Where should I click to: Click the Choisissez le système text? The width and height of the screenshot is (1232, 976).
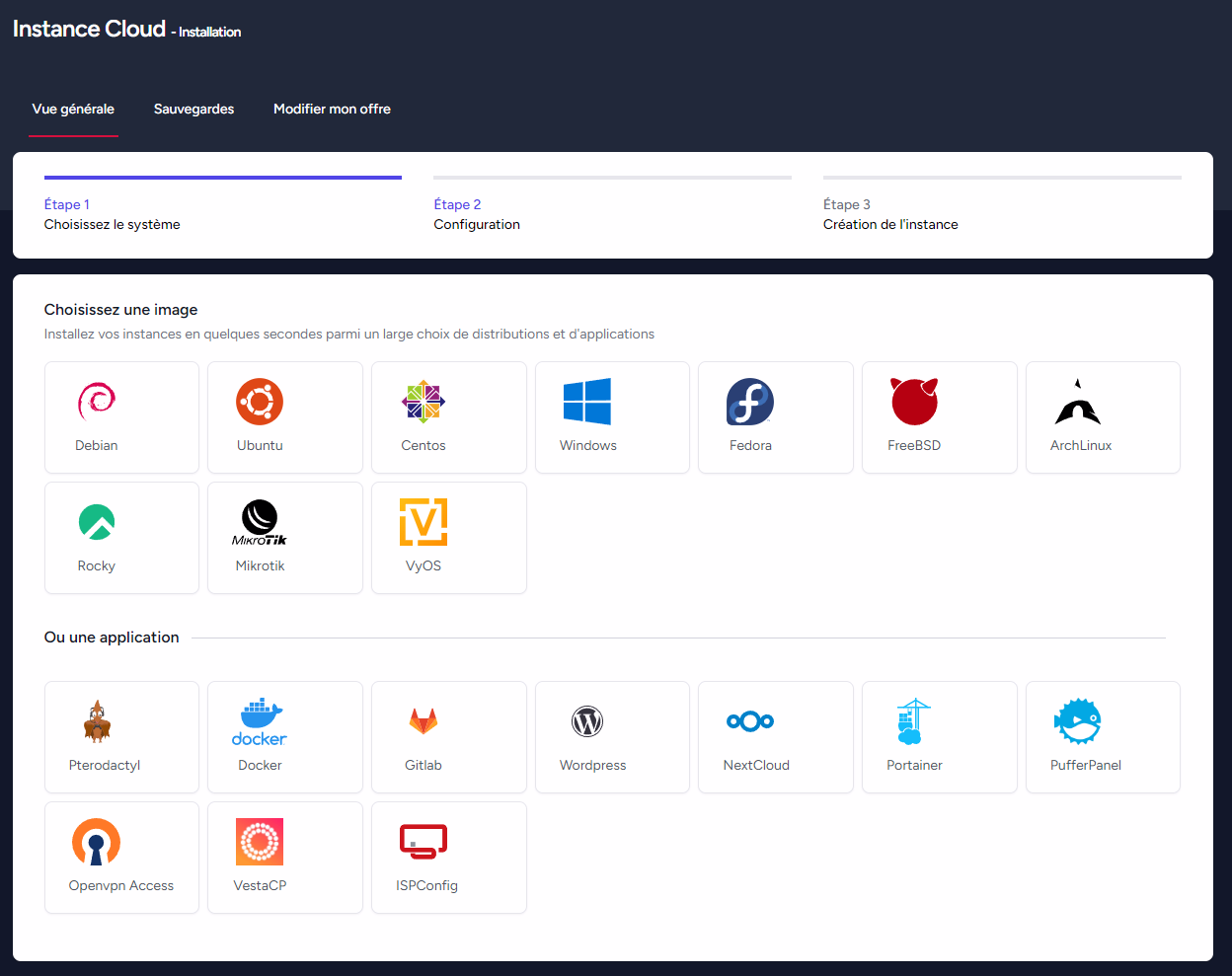point(113,224)
